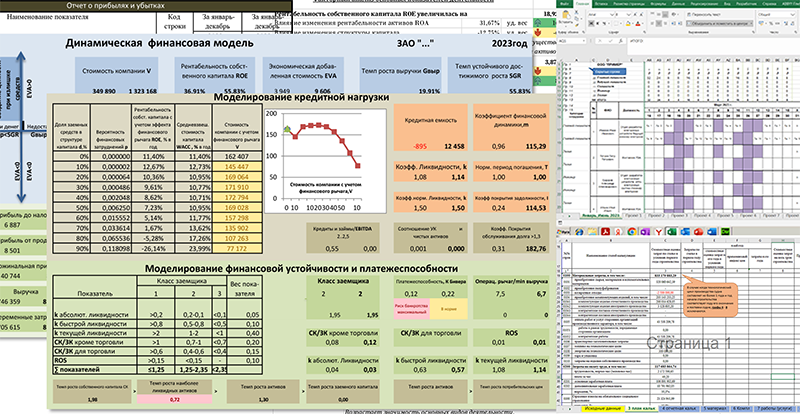Open Internet Explorer from the taskbar
This screenshot has width=800, height=414.
[x=580, y=232]
